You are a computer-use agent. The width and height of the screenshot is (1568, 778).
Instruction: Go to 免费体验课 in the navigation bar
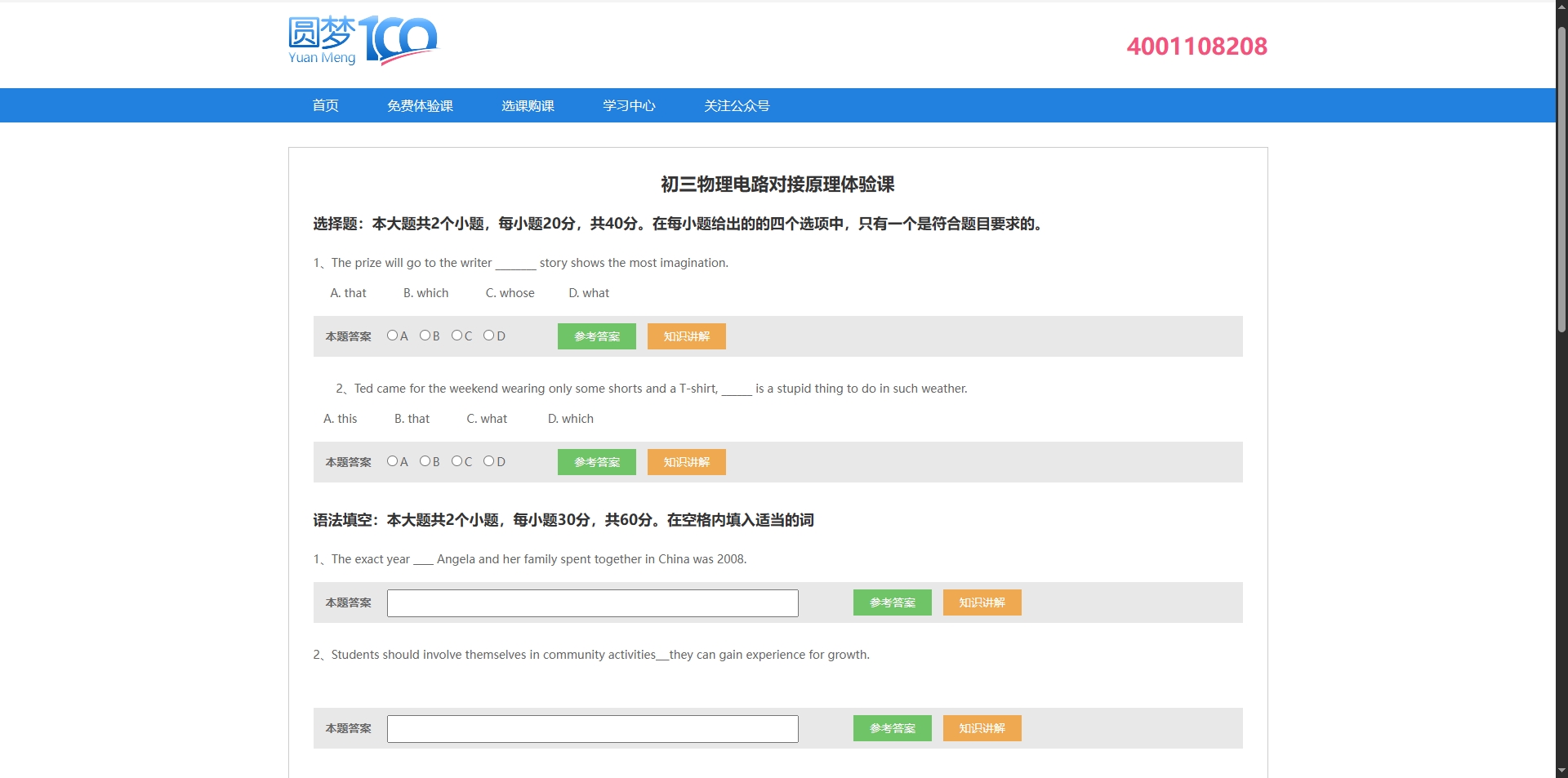420,106
